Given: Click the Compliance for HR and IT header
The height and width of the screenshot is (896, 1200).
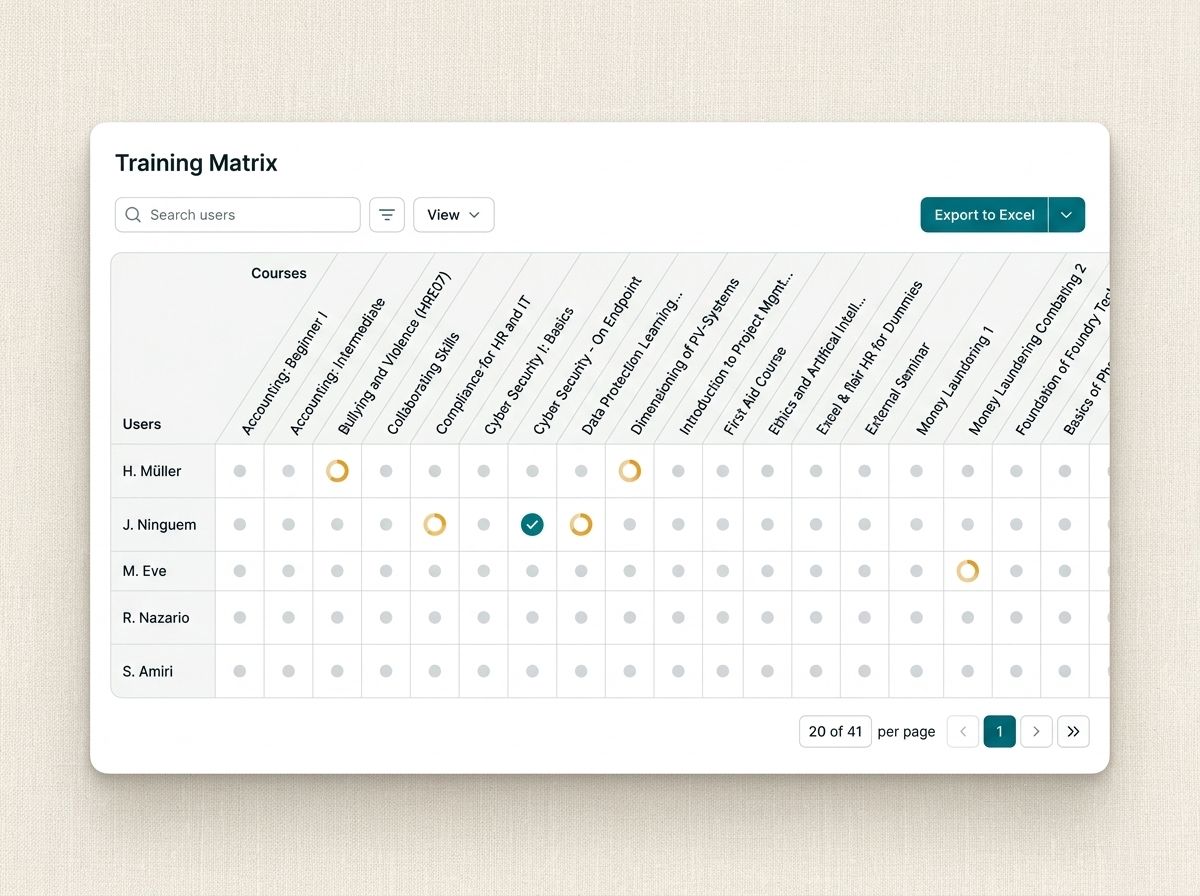Looking at the screenshot, I should (483, 365).
